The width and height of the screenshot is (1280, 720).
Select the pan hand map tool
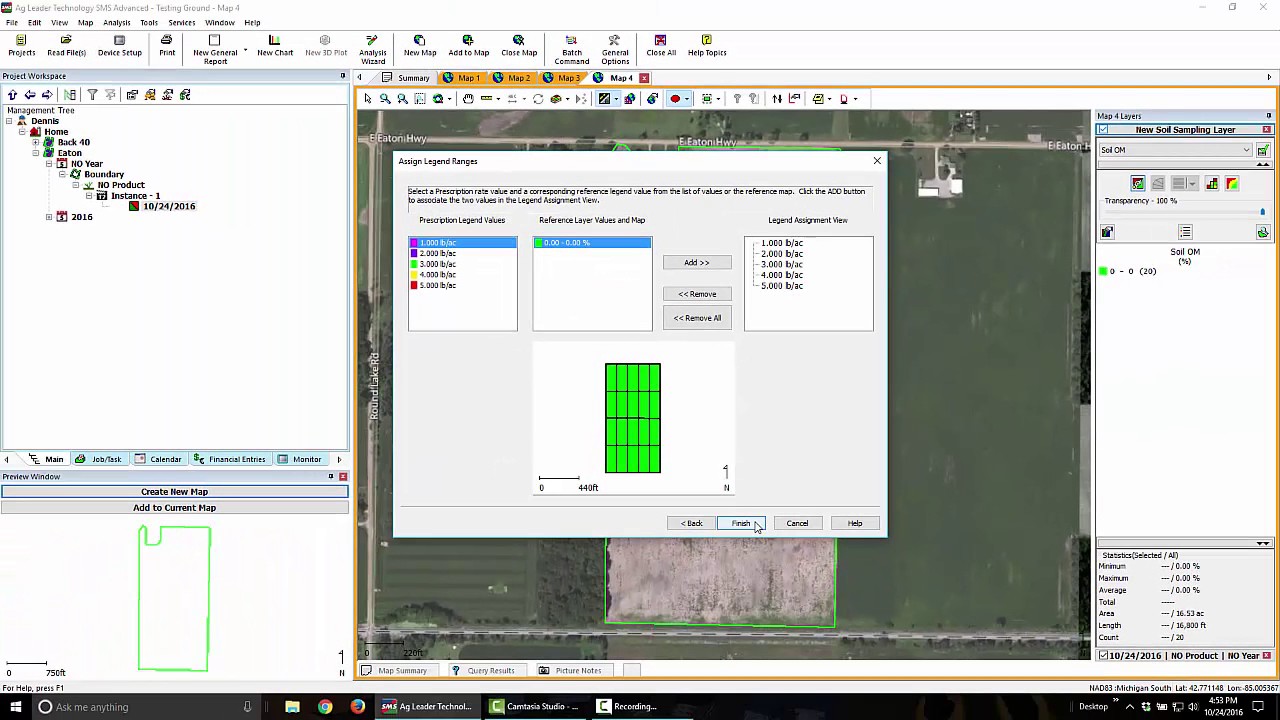(x=467, y=99)
